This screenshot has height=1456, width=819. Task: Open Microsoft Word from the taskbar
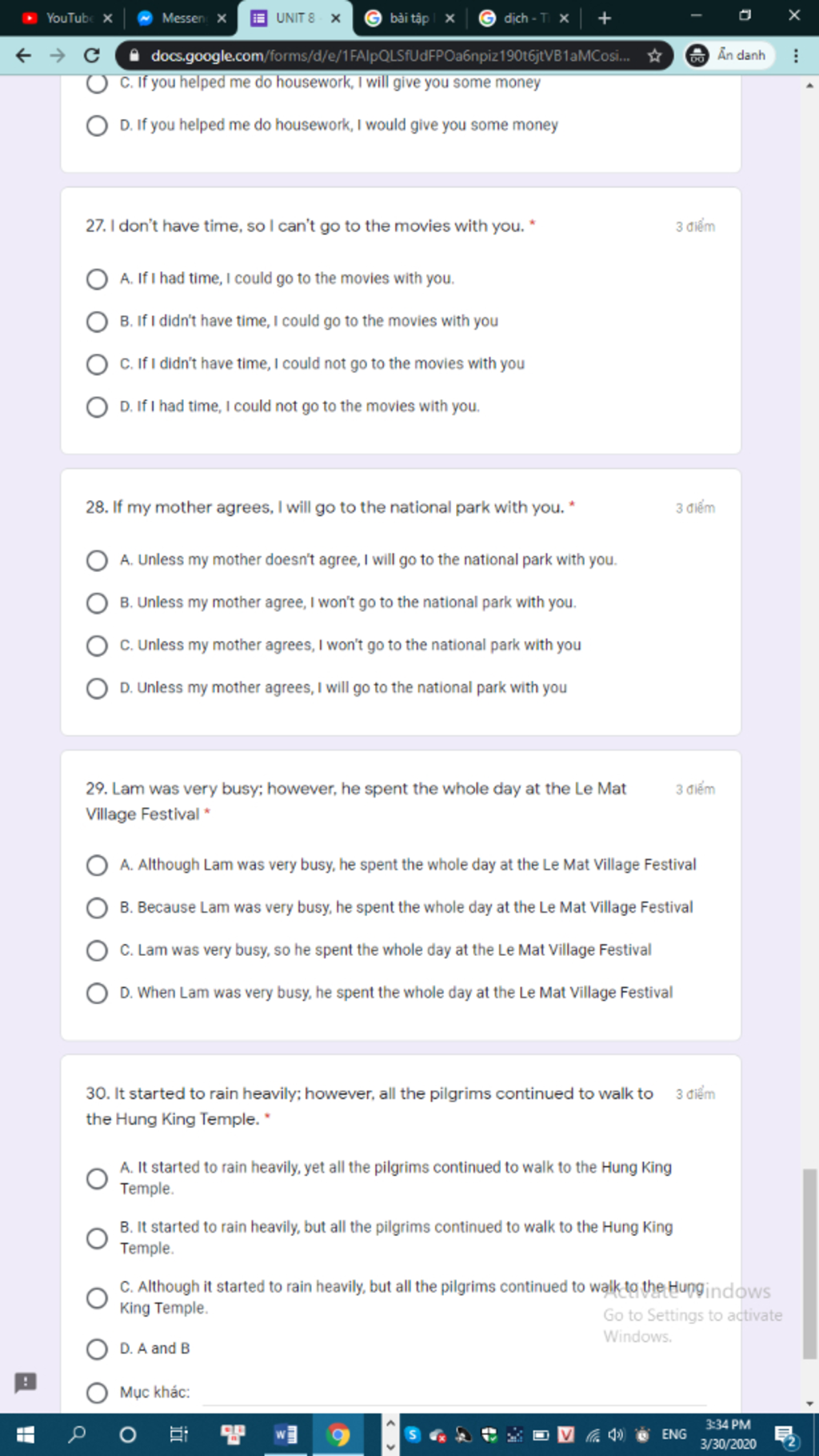(x=286, y=1434)
